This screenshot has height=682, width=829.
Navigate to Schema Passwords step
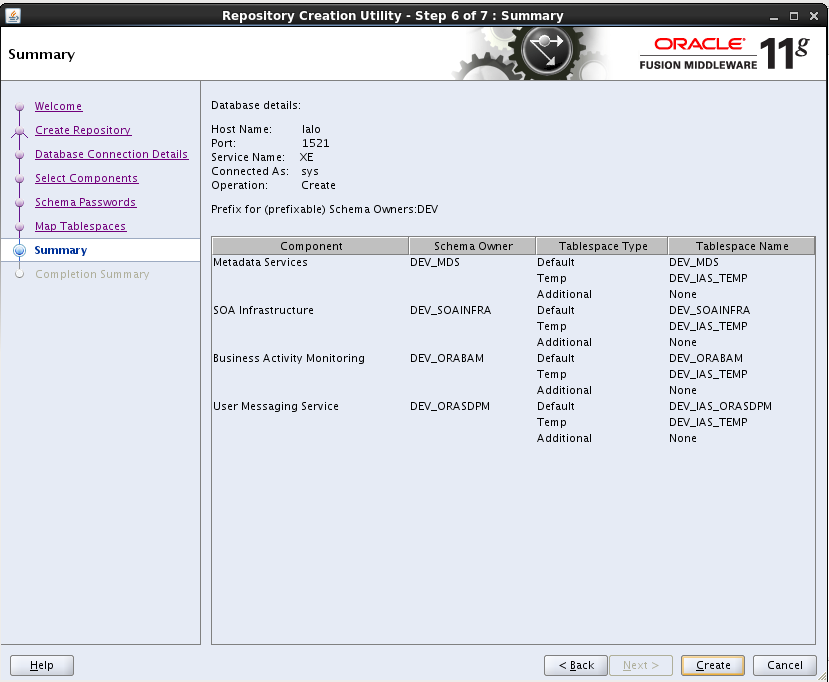(85, 203)
